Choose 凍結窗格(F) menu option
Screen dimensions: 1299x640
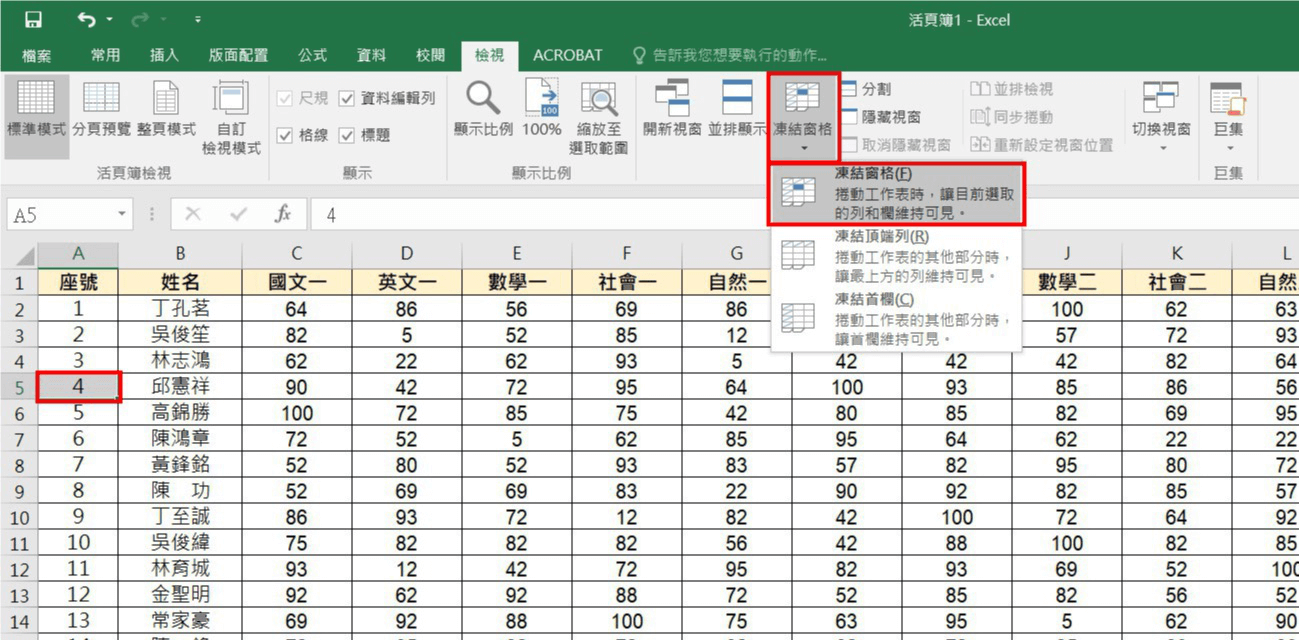tap(897, 194)
